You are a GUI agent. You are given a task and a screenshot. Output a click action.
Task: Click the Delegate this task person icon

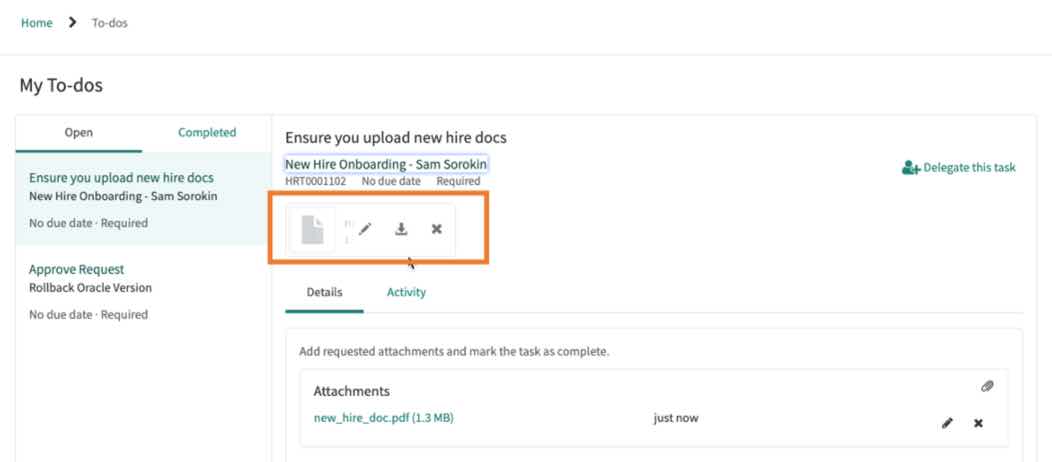(910, 168)
